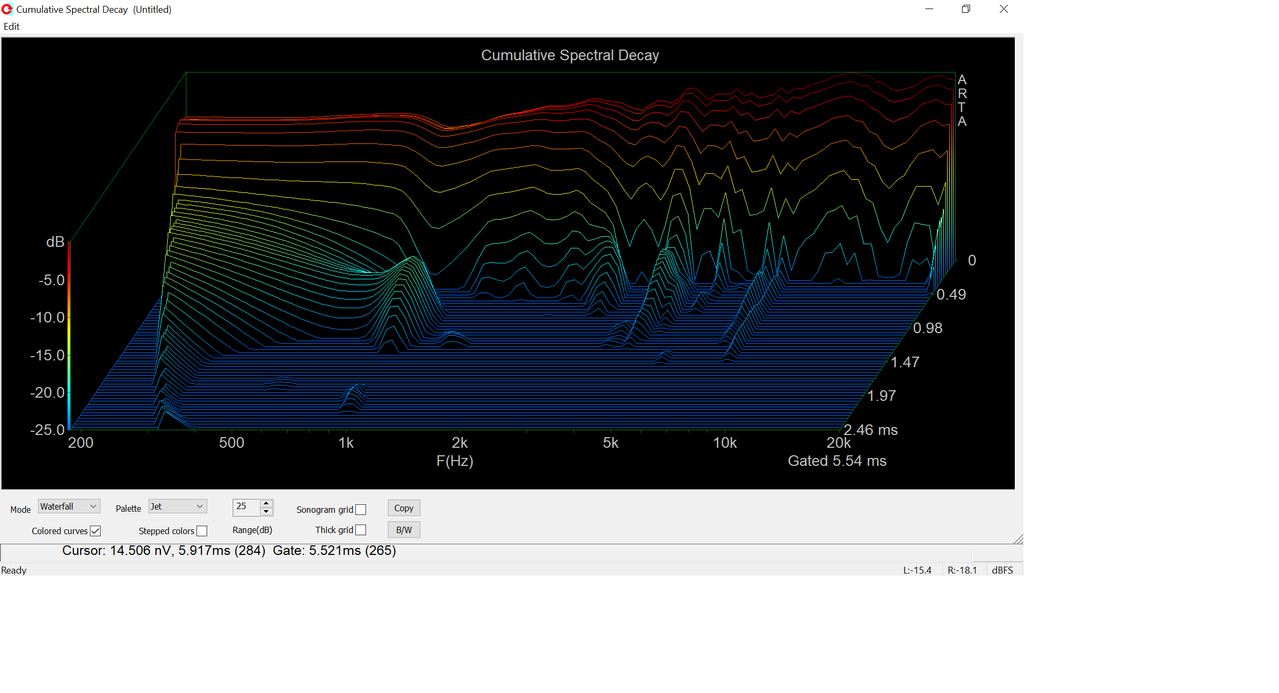Click the Copy button

[404, 508]
